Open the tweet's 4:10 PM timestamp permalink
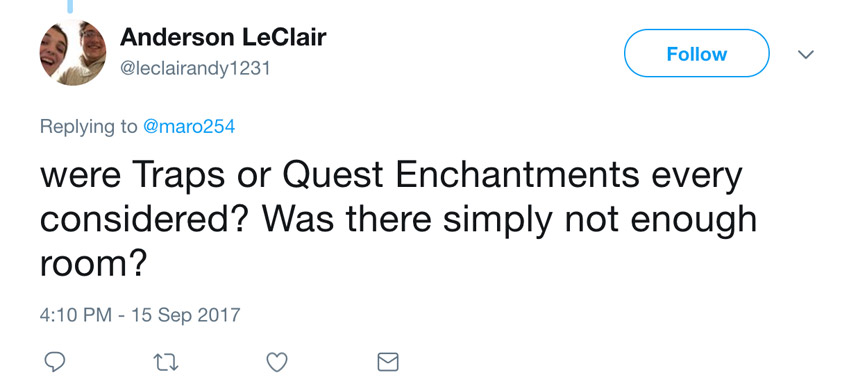This screenshot has width=850, height=389. click(75, 315)
